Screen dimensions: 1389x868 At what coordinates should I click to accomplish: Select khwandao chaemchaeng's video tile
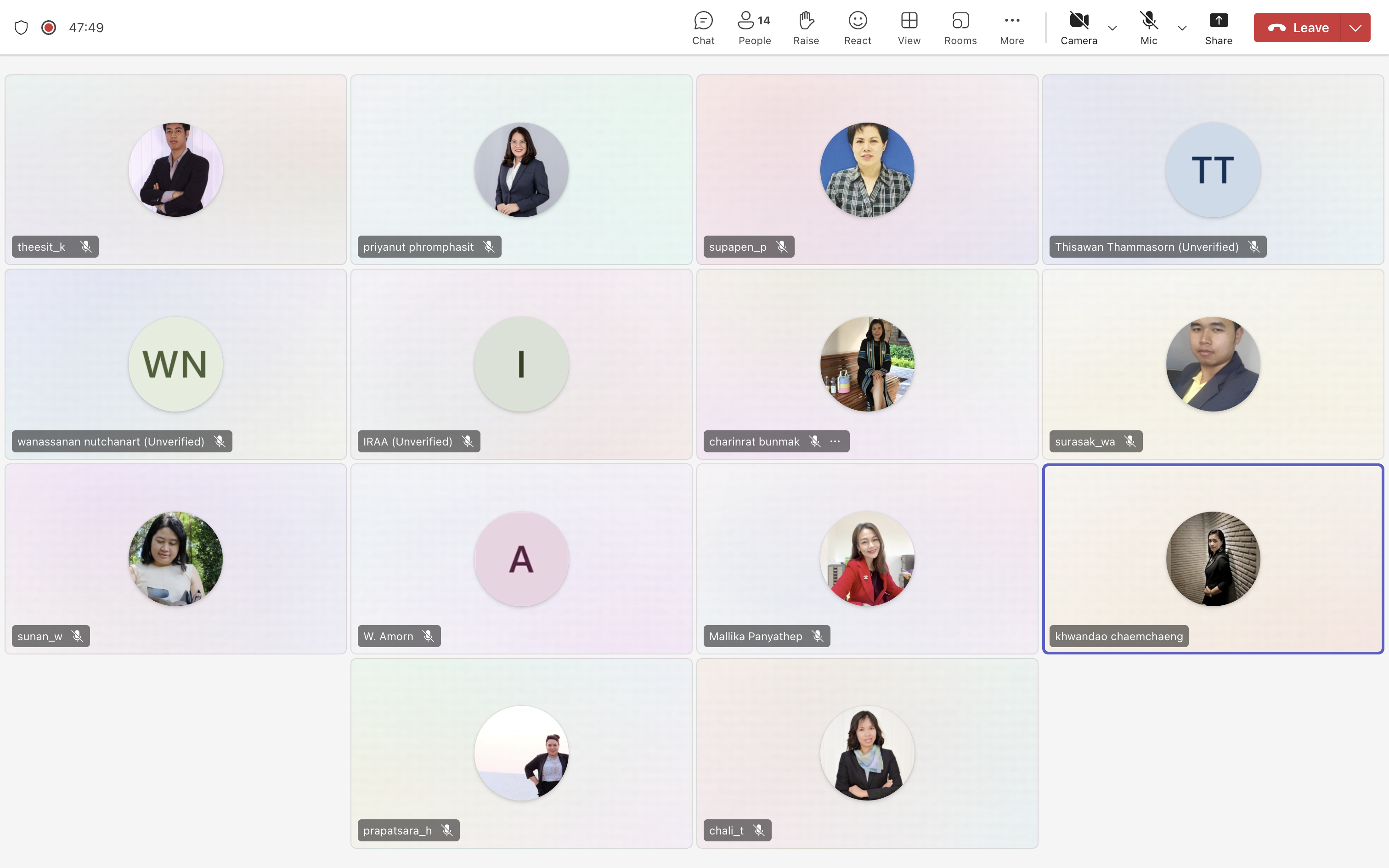pyautogui.click(x=1212, y=558)
